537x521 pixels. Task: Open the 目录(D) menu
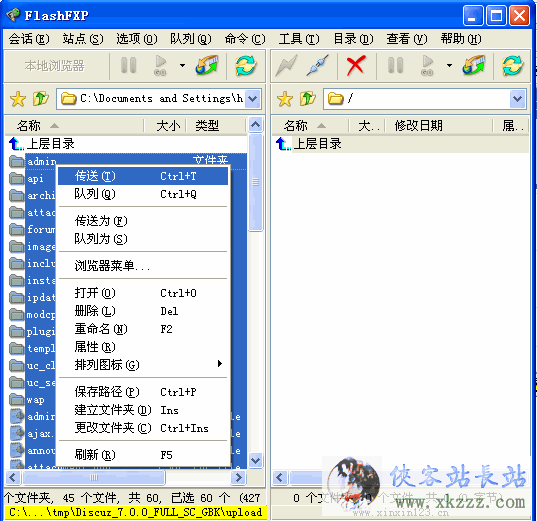point(353,39)
